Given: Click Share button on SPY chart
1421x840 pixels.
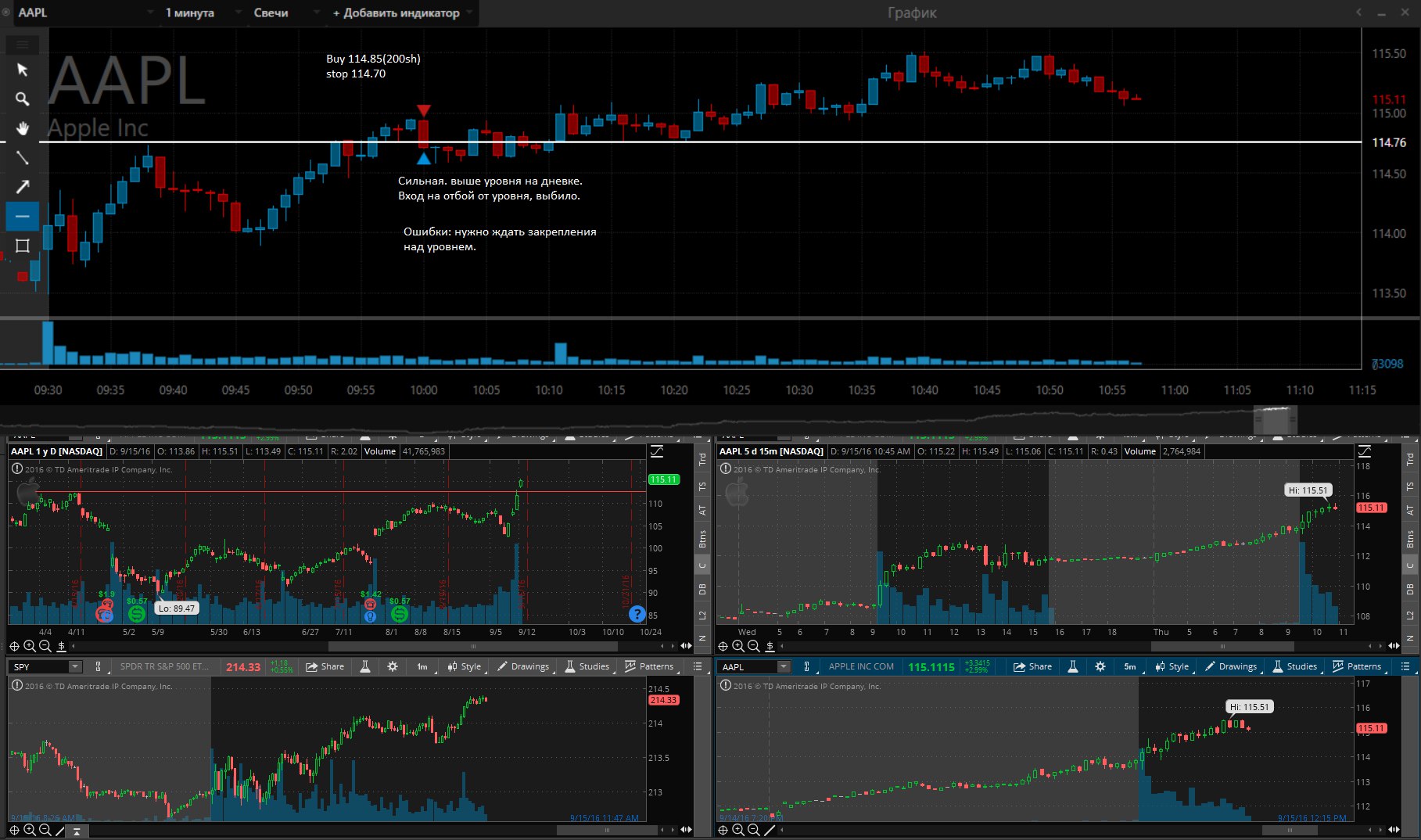Looking at the screenshot, I should tap(325, 666).
